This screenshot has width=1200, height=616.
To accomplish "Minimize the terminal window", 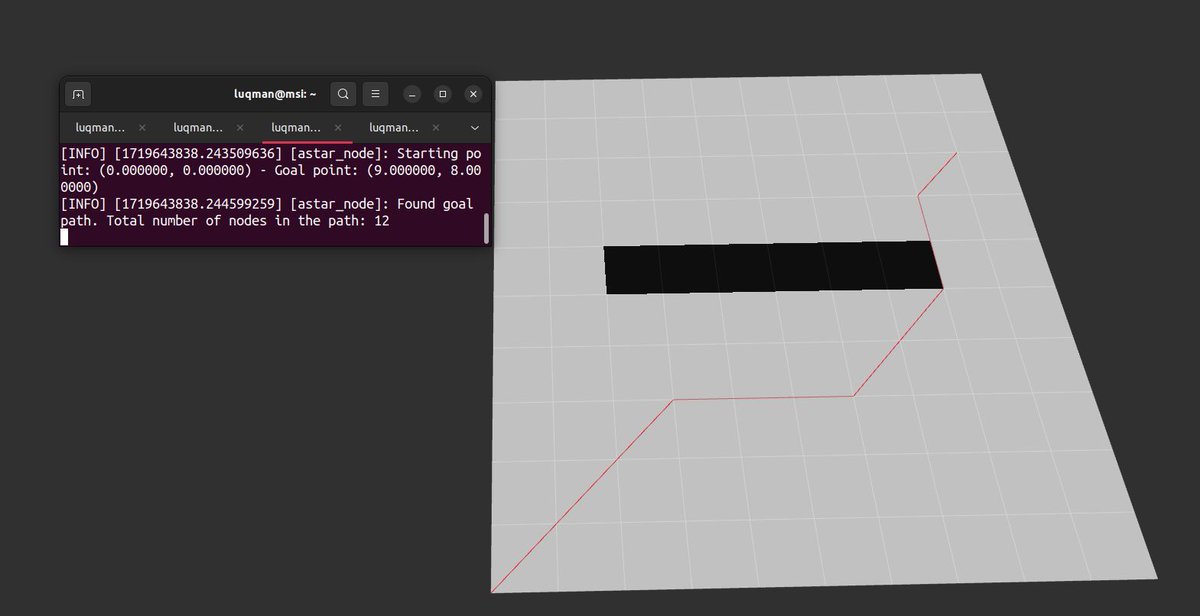I will click(x=412, y=94).
